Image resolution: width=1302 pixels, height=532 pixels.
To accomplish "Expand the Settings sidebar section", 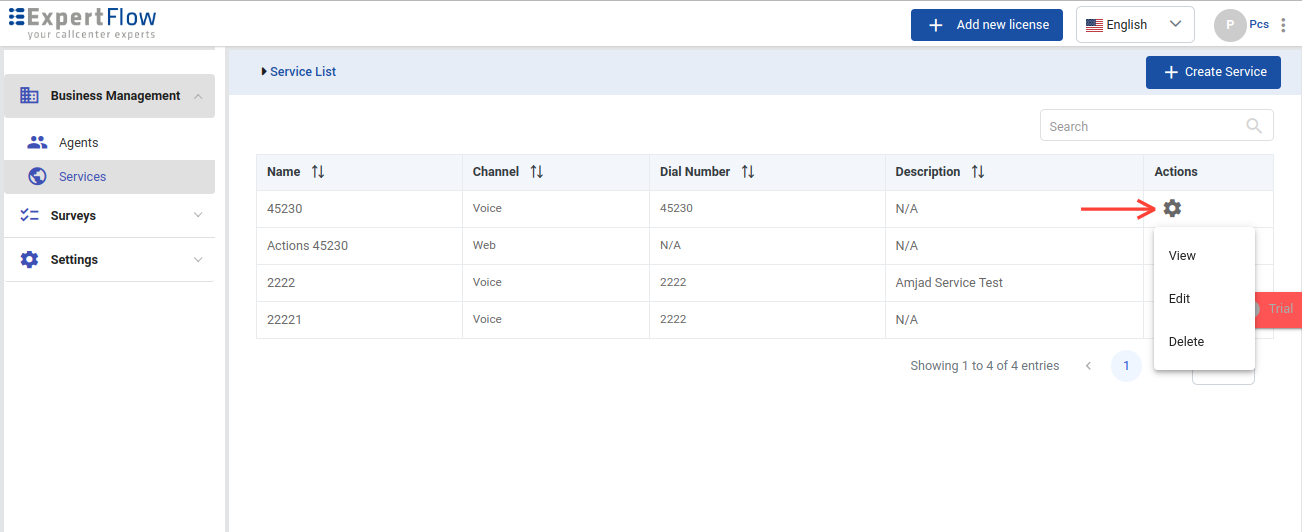I will point(110,260).
